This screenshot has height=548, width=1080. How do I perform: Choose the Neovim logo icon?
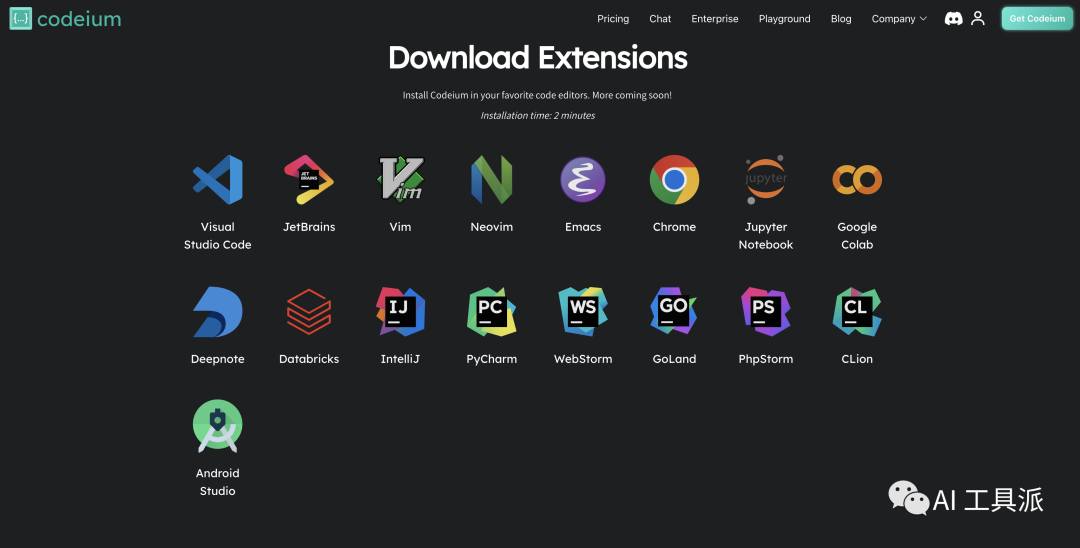point(492,180)
